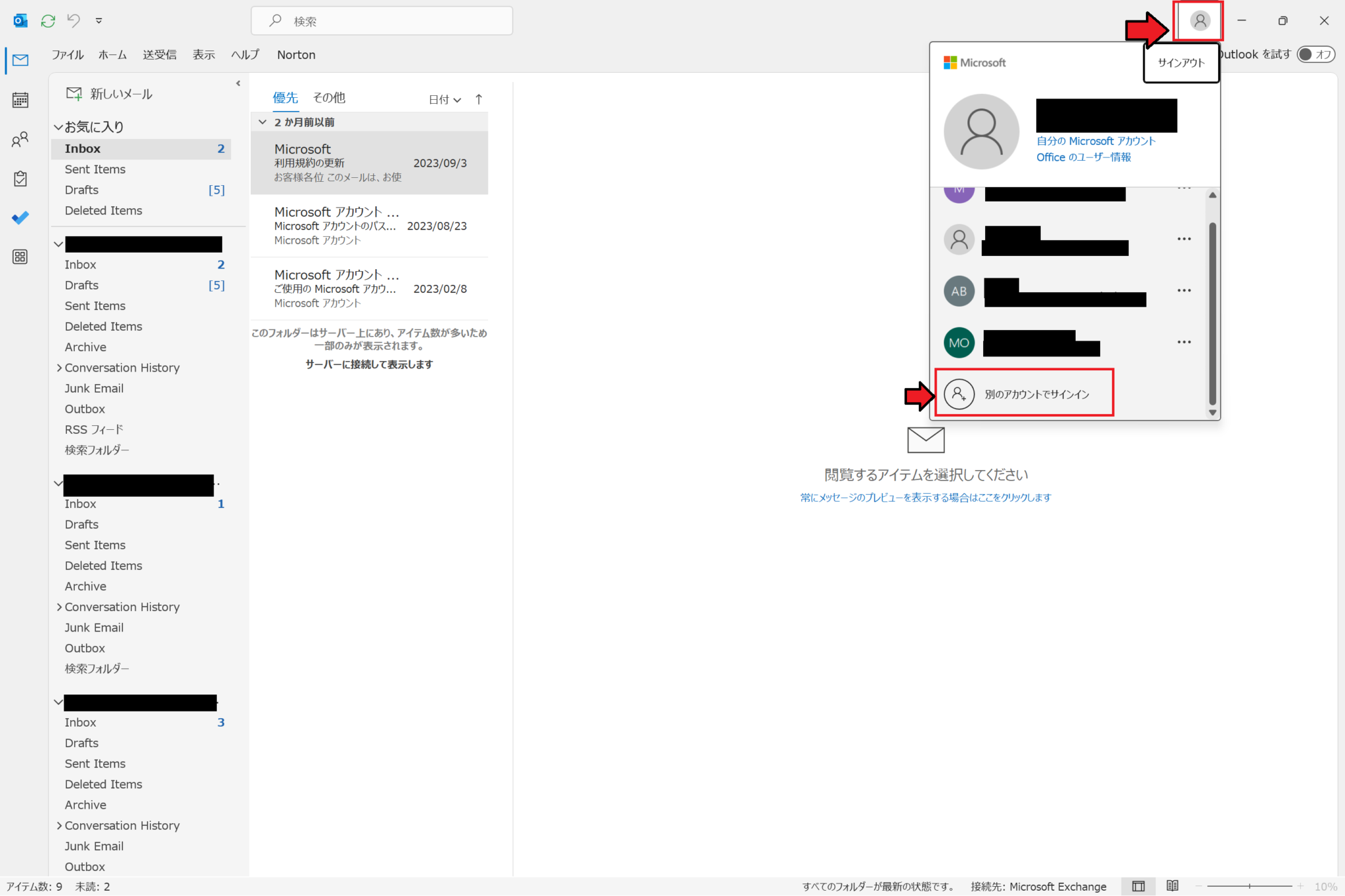Open More Apps grid icon
This screenshot has width=1345, height=896.
coord(20,257)
